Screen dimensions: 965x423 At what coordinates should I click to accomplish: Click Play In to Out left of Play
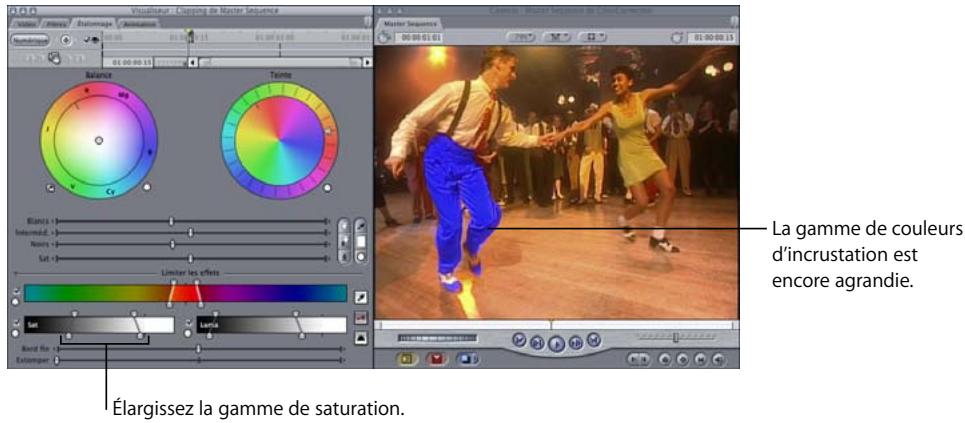pos(536,343)
